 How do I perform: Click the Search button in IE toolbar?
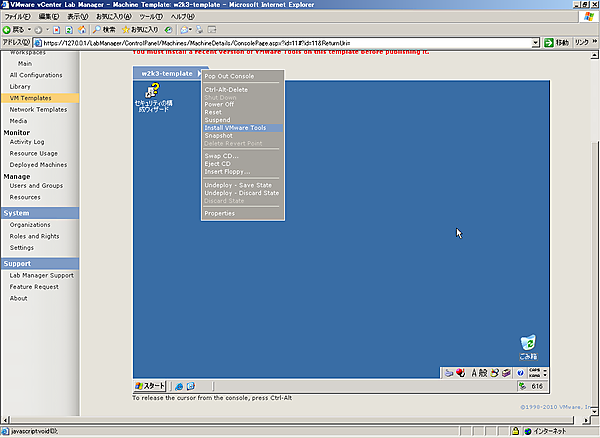tap(104, 30)
